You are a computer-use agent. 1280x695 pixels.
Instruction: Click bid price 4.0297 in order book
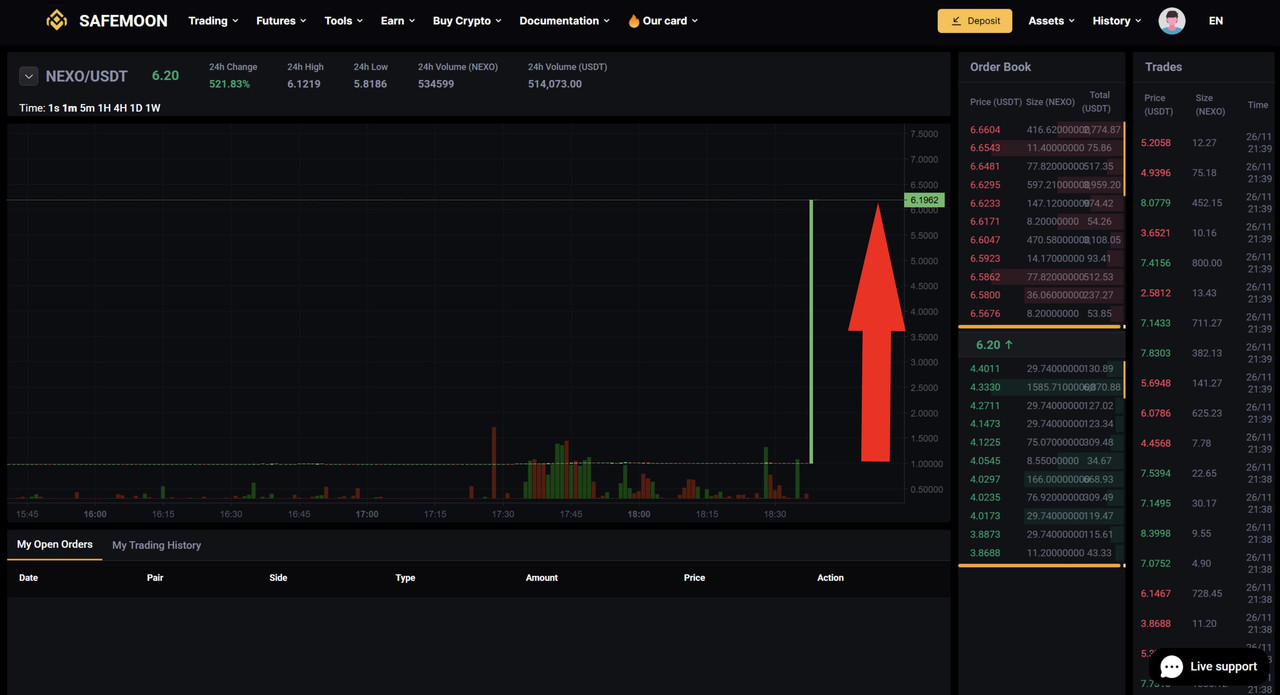tap(985, 480)
